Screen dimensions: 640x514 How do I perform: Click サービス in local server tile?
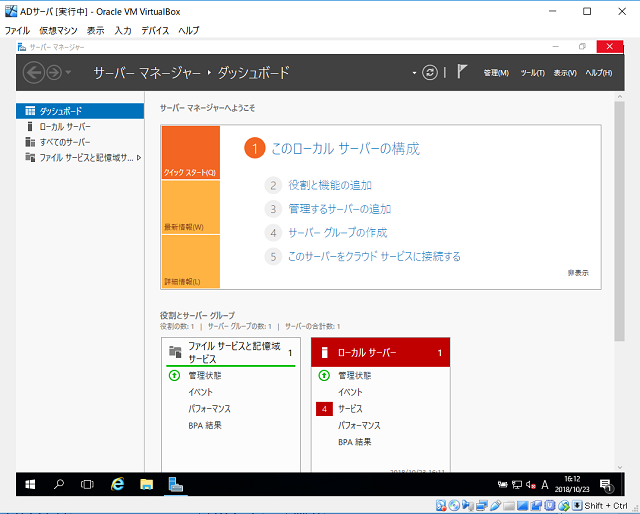coord(350,409)
